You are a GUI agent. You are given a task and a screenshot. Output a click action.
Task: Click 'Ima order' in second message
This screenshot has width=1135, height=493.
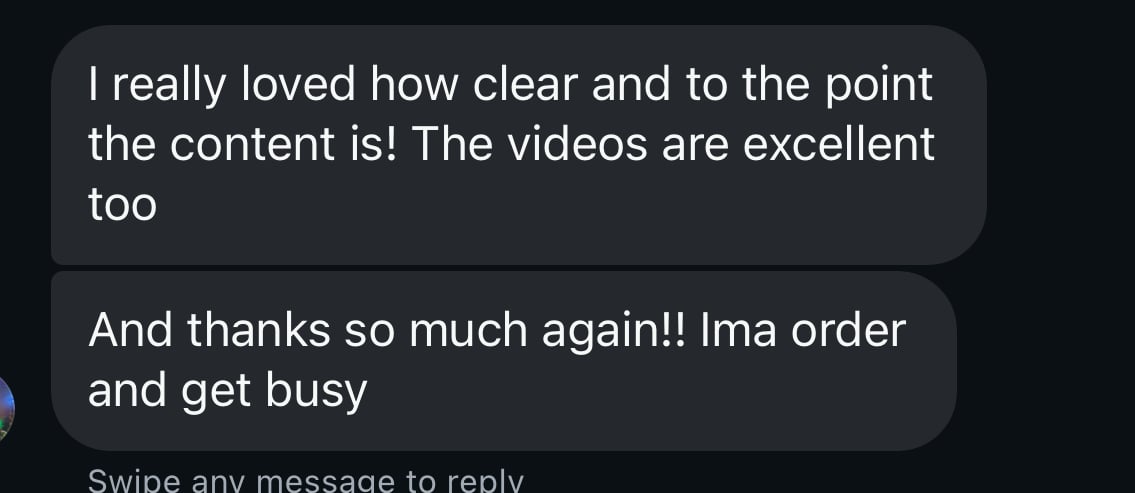point(803,330)
